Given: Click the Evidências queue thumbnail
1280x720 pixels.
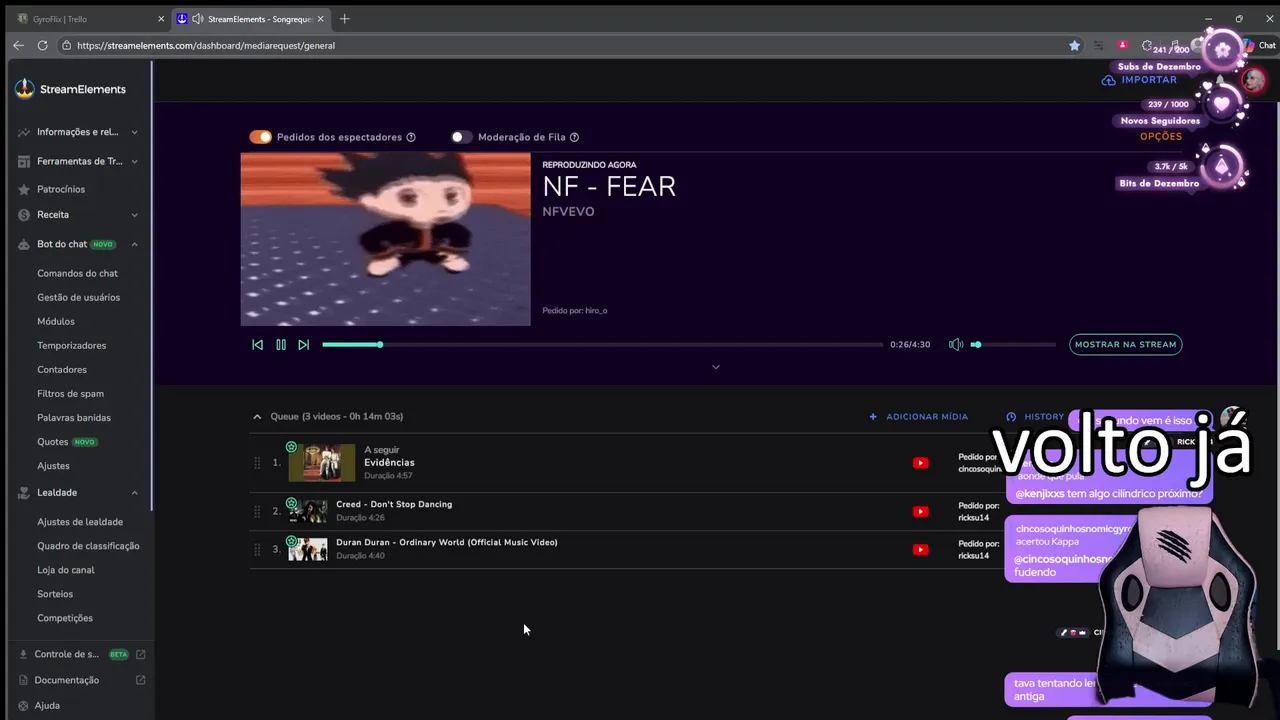Looking at the screenshot, I should 322,463.
